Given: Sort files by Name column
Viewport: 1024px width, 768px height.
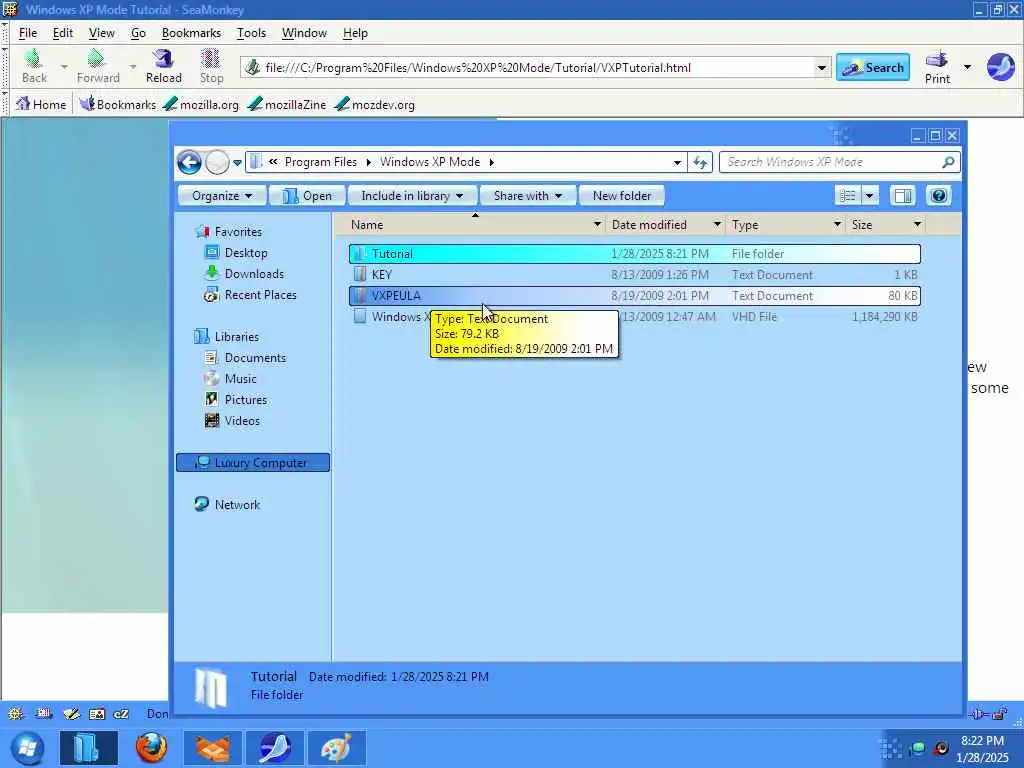Looking at the screenshot, I should (x=367, y=225).
